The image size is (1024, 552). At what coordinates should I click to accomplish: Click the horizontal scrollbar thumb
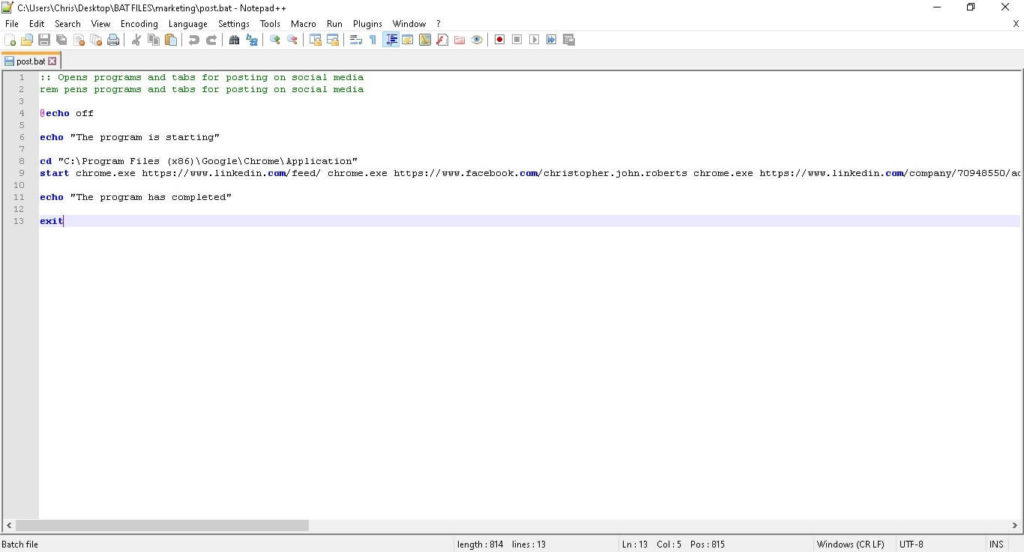pyautogui.click(x=162, y=525)
